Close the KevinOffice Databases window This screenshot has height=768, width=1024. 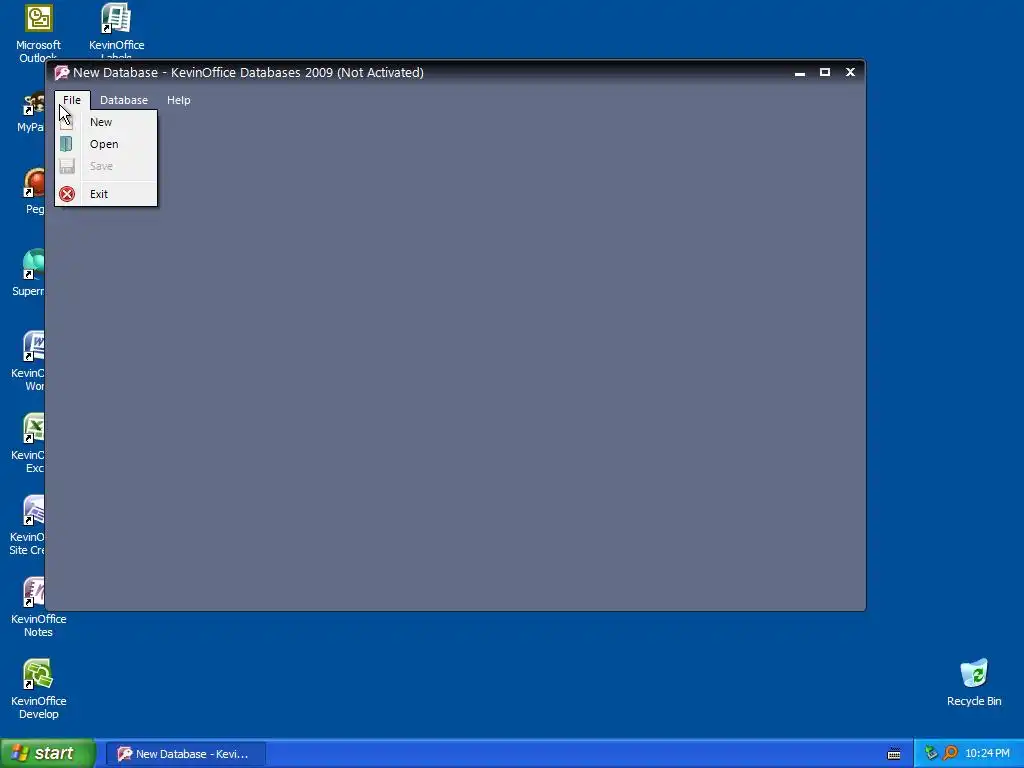[x=850, y=72]
